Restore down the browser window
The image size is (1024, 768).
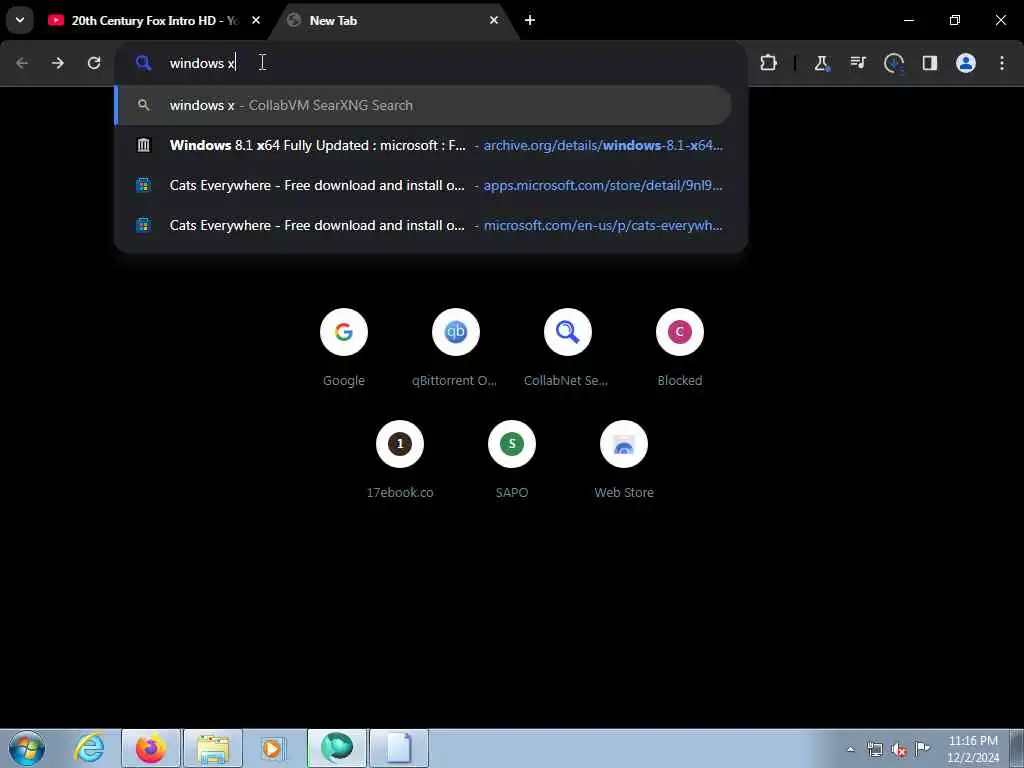[x=955, y=20]
